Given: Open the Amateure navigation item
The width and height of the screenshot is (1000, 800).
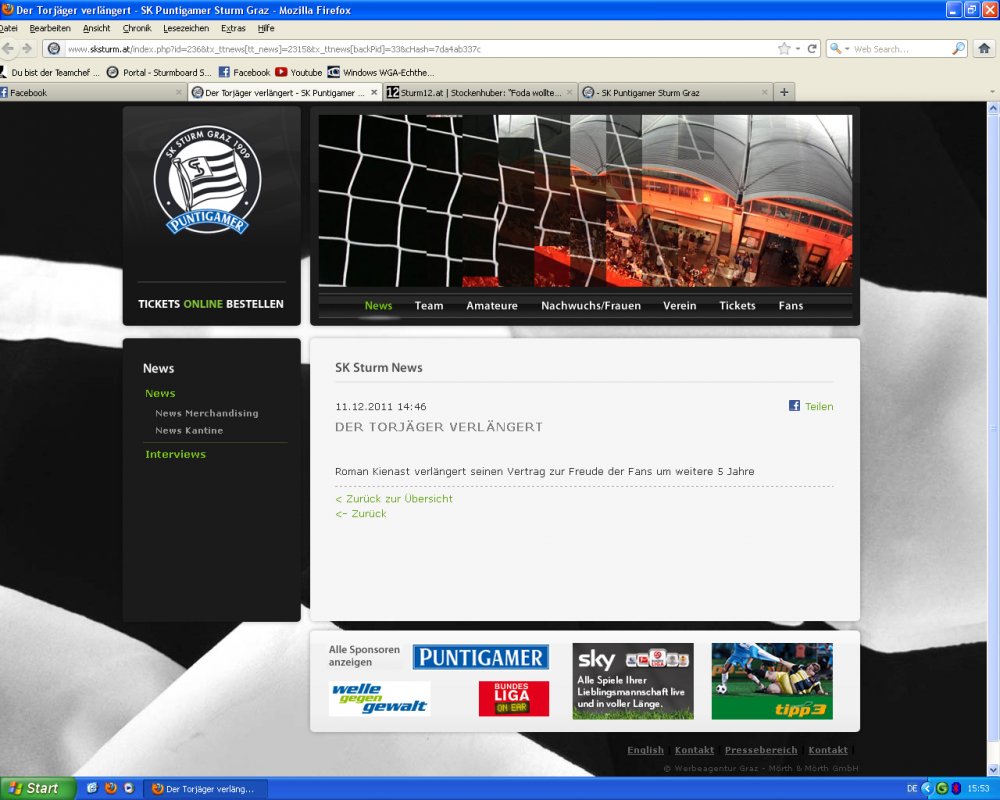Looking at the screenshot, I should tap(492, 306).
